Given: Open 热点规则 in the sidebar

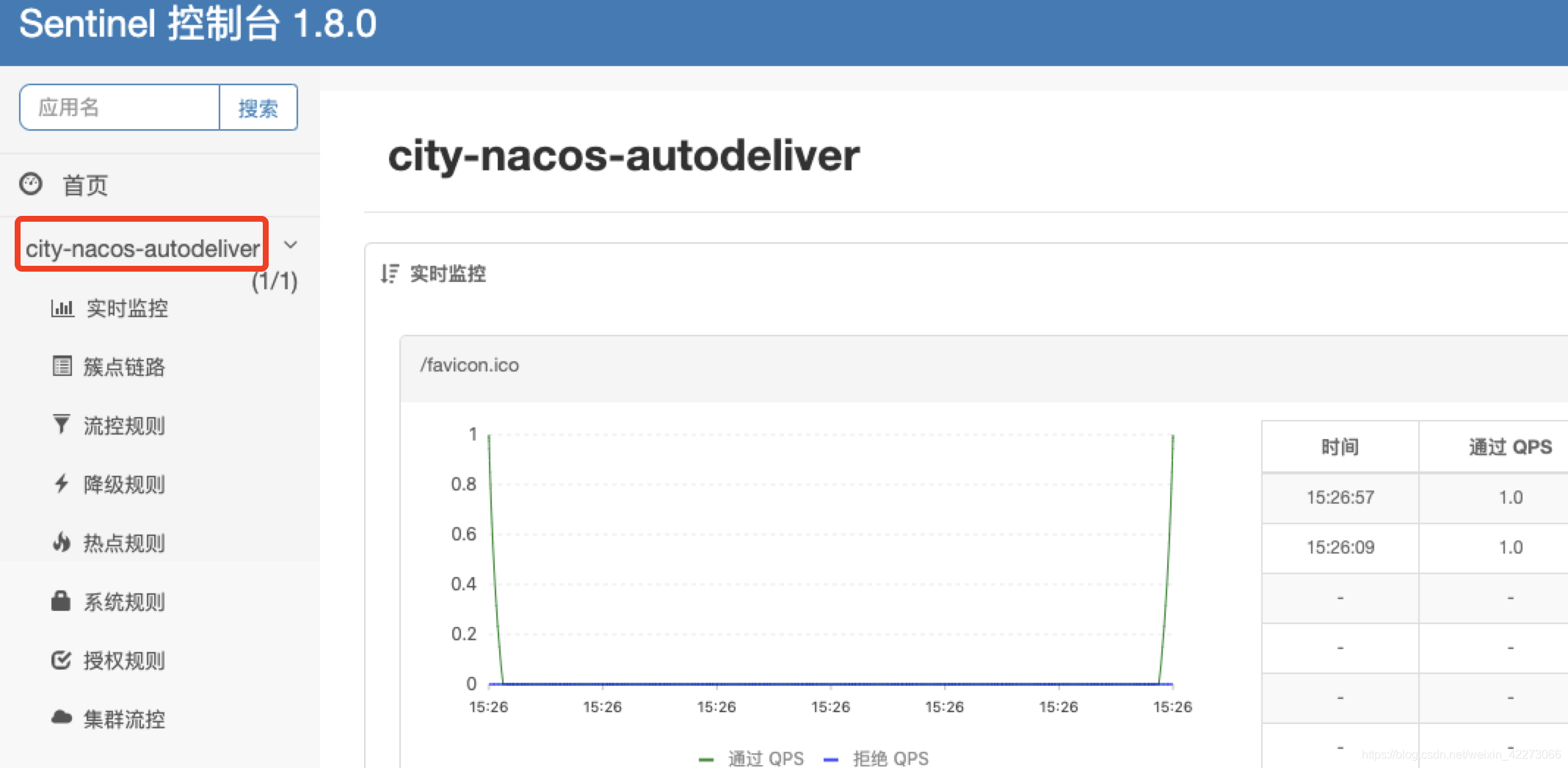Looking at the screenshot, I should coord(124,543).
